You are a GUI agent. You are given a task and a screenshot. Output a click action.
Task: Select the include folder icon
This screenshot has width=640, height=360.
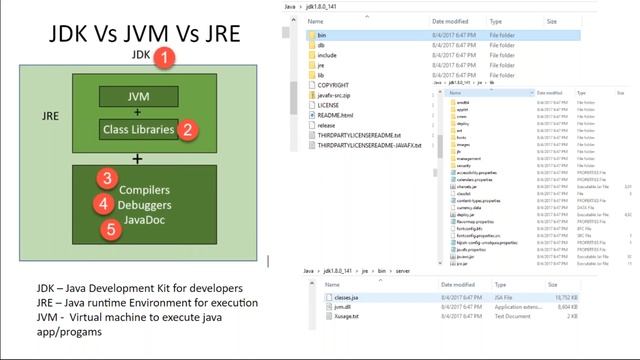(312, 55)
